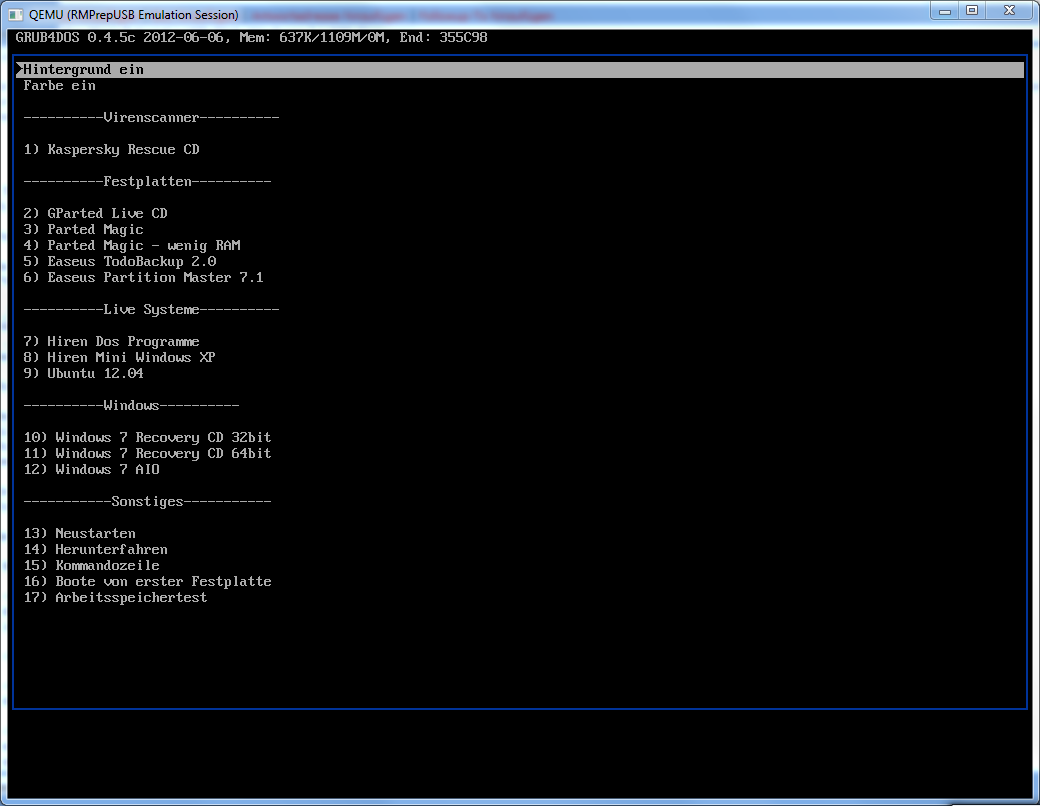Click the Festplatten section header text

(147, 182)
